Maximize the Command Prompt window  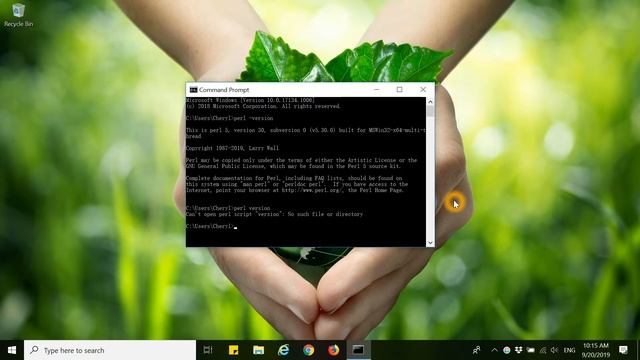399,89
